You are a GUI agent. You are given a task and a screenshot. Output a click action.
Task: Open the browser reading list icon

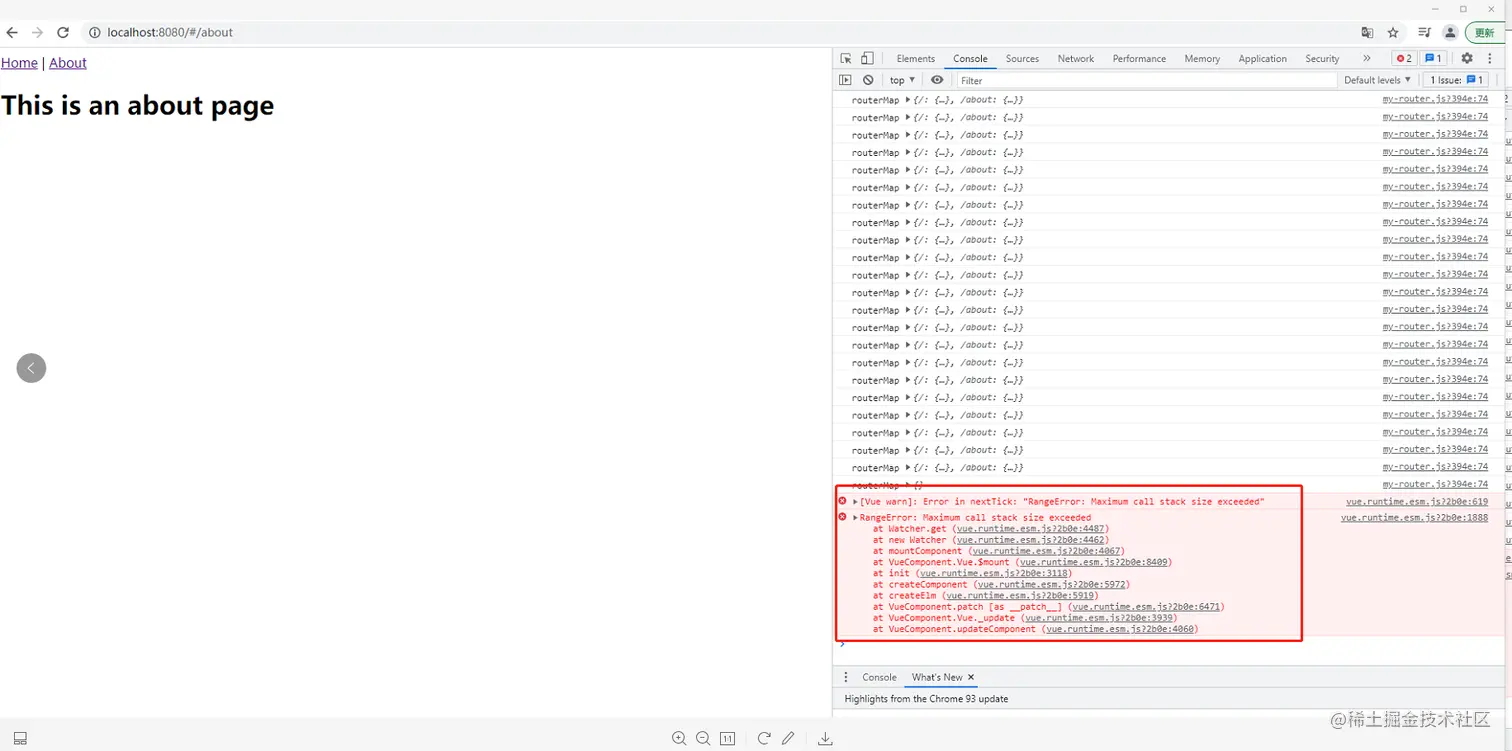tap(1424, 32)
